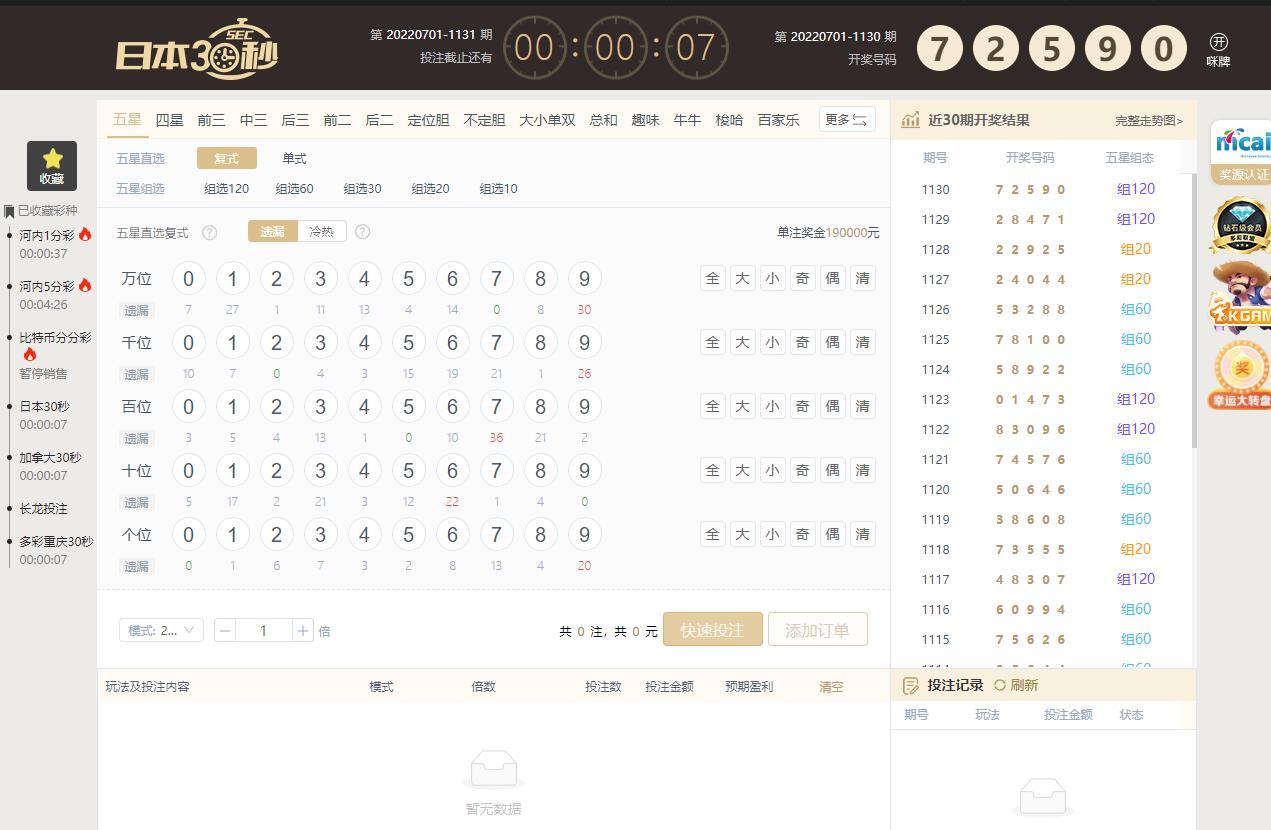Screen dimensions: 1271x830
Task: Click 奇 in 百位 row
Action: point(802,406)
